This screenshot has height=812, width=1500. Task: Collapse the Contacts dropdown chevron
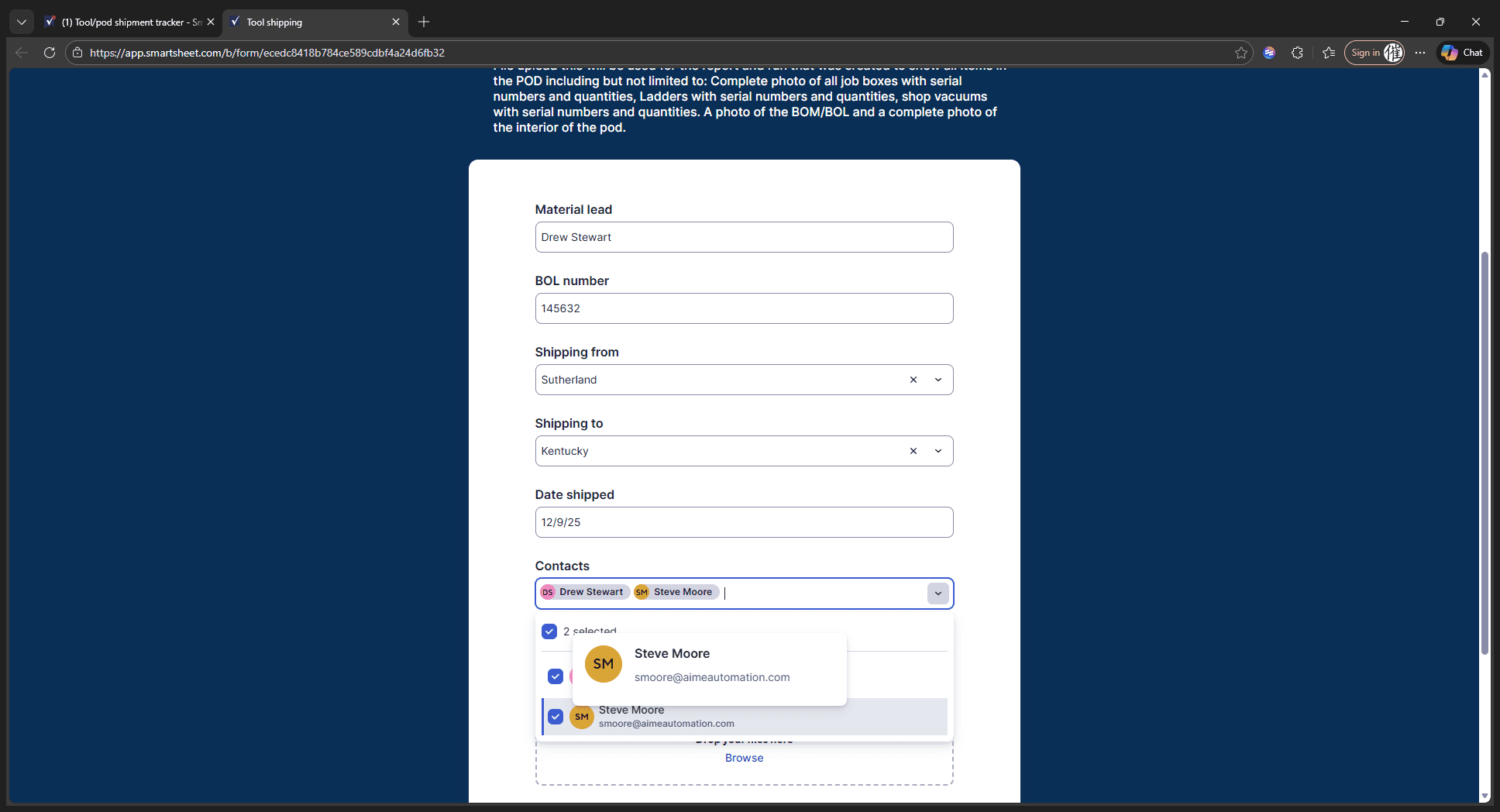[x=938, y=594]
